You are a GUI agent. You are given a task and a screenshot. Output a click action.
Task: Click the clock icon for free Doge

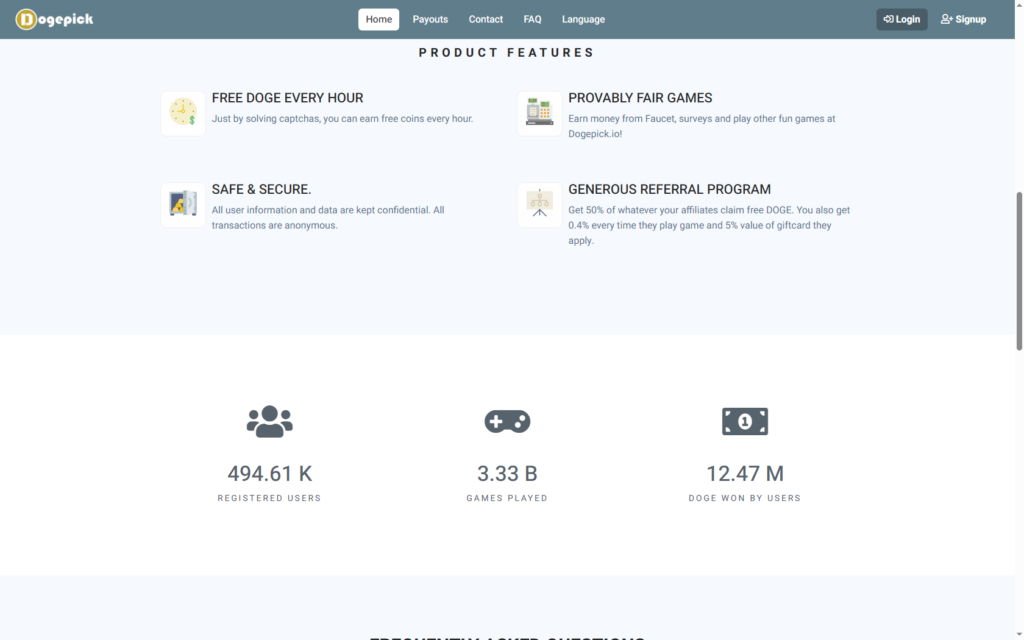pos(183,113)
